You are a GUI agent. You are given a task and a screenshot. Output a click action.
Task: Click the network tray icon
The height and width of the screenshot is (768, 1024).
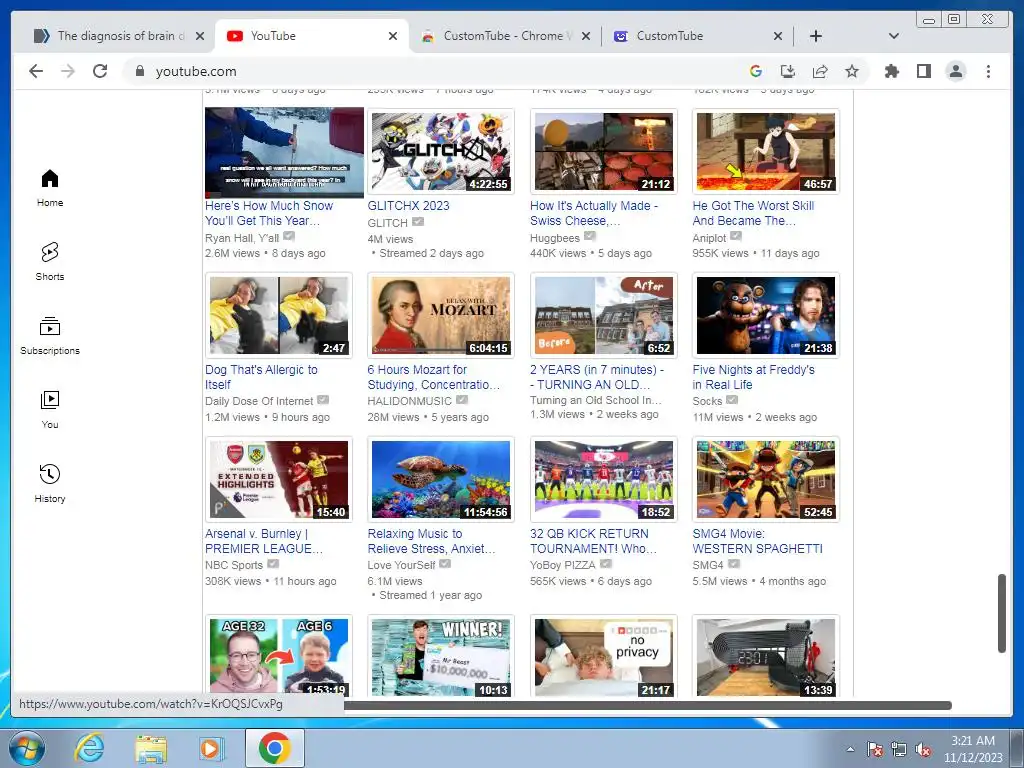899,750
